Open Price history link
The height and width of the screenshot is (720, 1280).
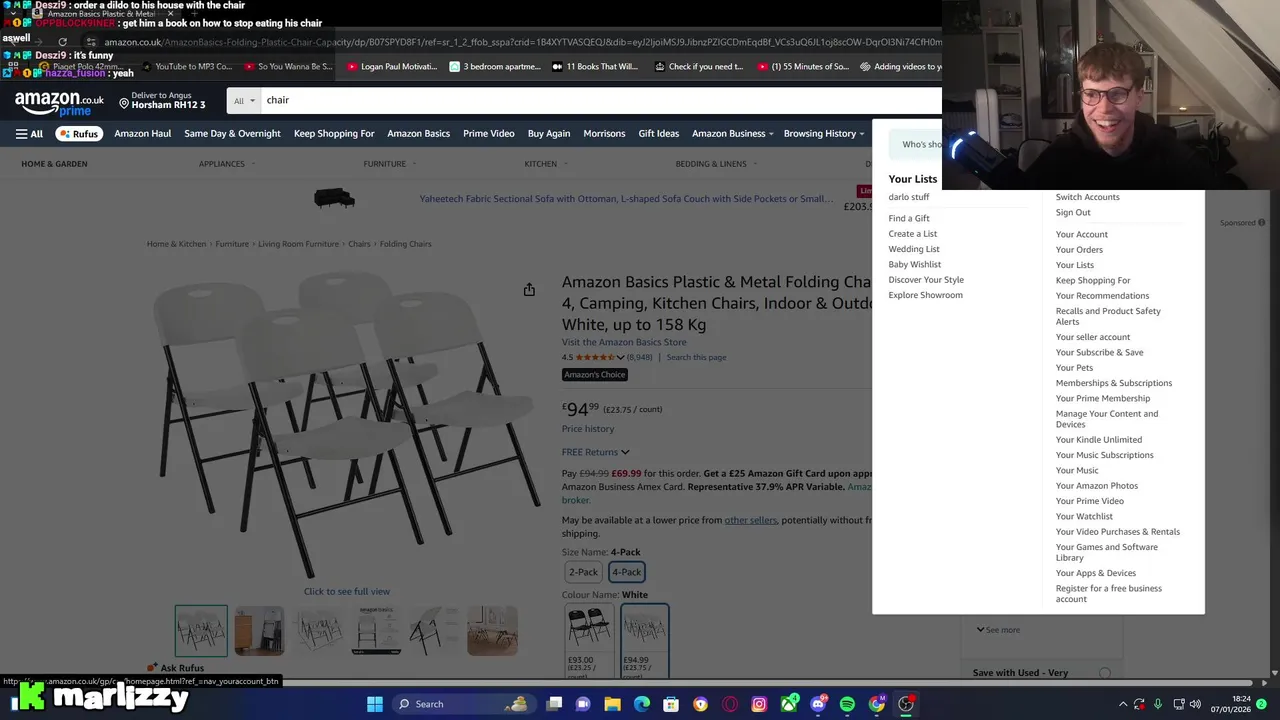[x=588, y=429]
